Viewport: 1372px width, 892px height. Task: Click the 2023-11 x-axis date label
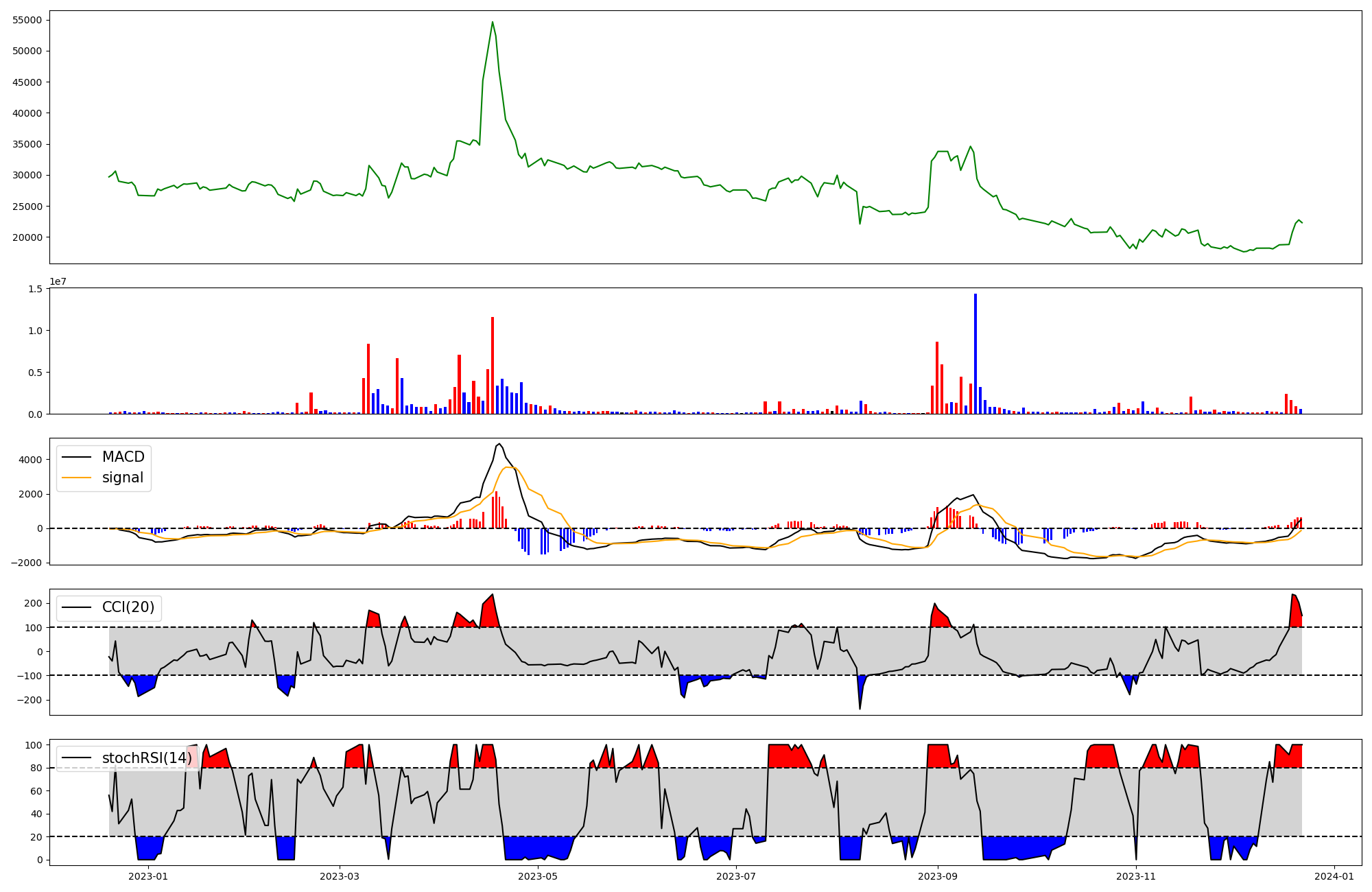[x=1136, y=876]
